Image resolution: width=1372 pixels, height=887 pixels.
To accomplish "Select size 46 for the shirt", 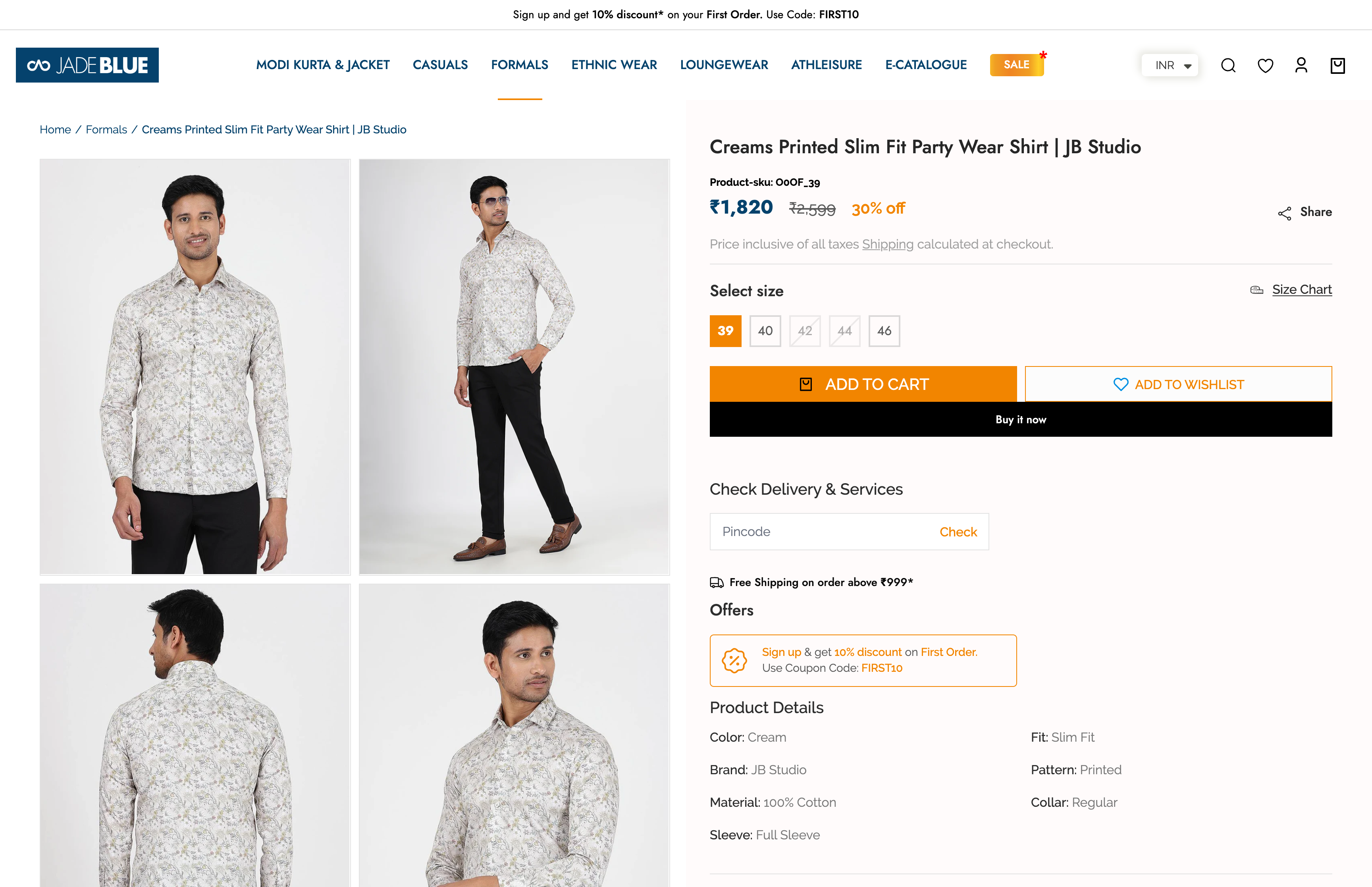I will pos(884,331).
